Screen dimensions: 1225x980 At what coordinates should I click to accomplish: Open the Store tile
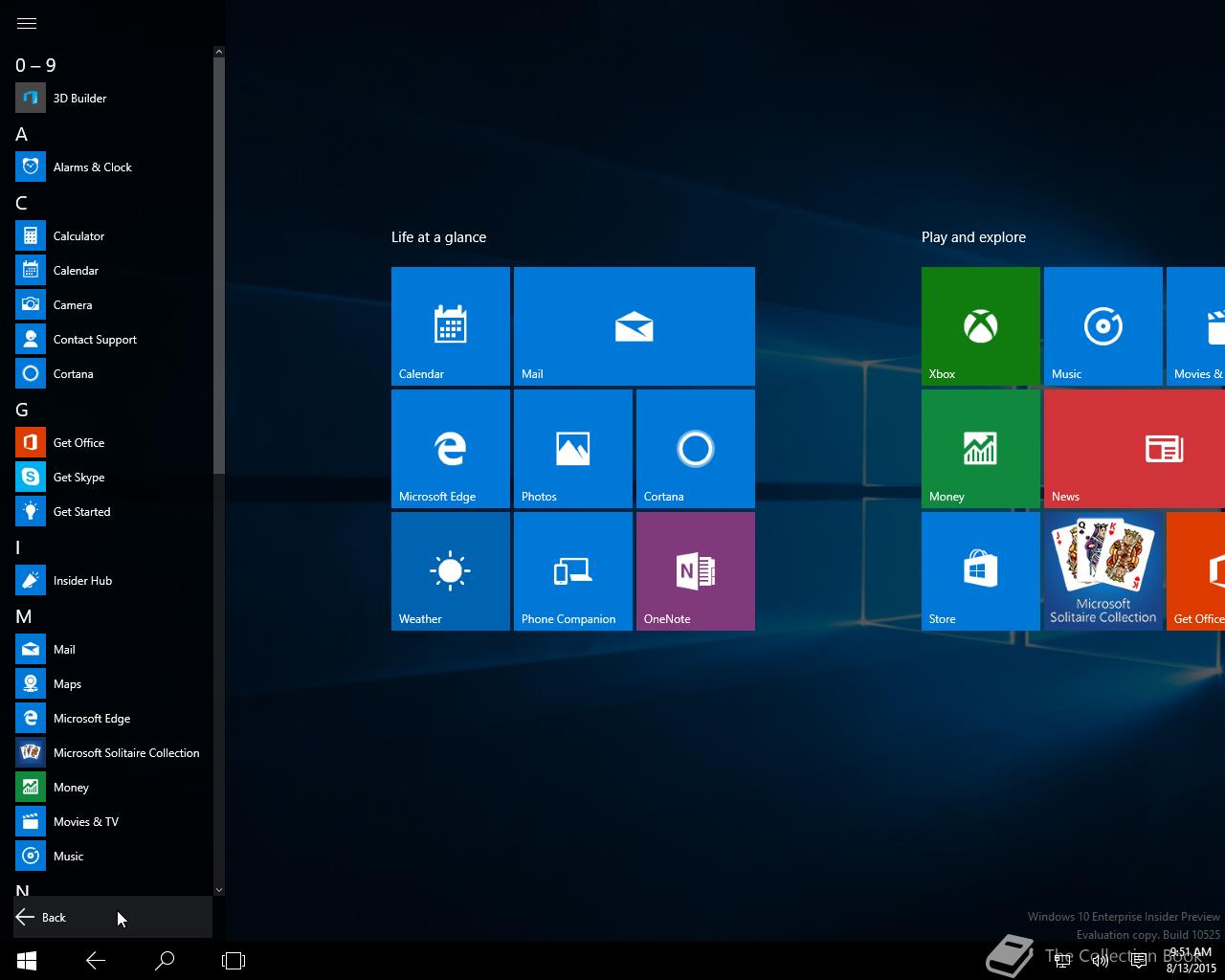[x=981, y=571]
